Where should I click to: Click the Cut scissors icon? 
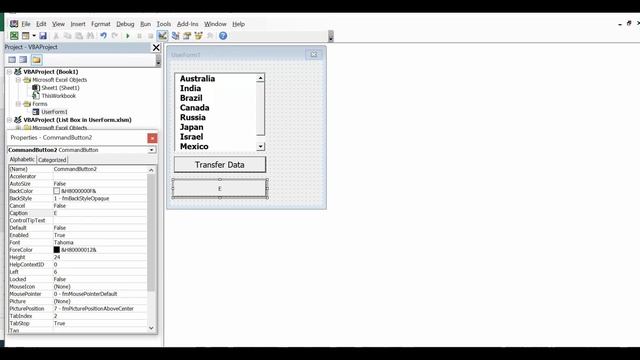coord(56,36)
